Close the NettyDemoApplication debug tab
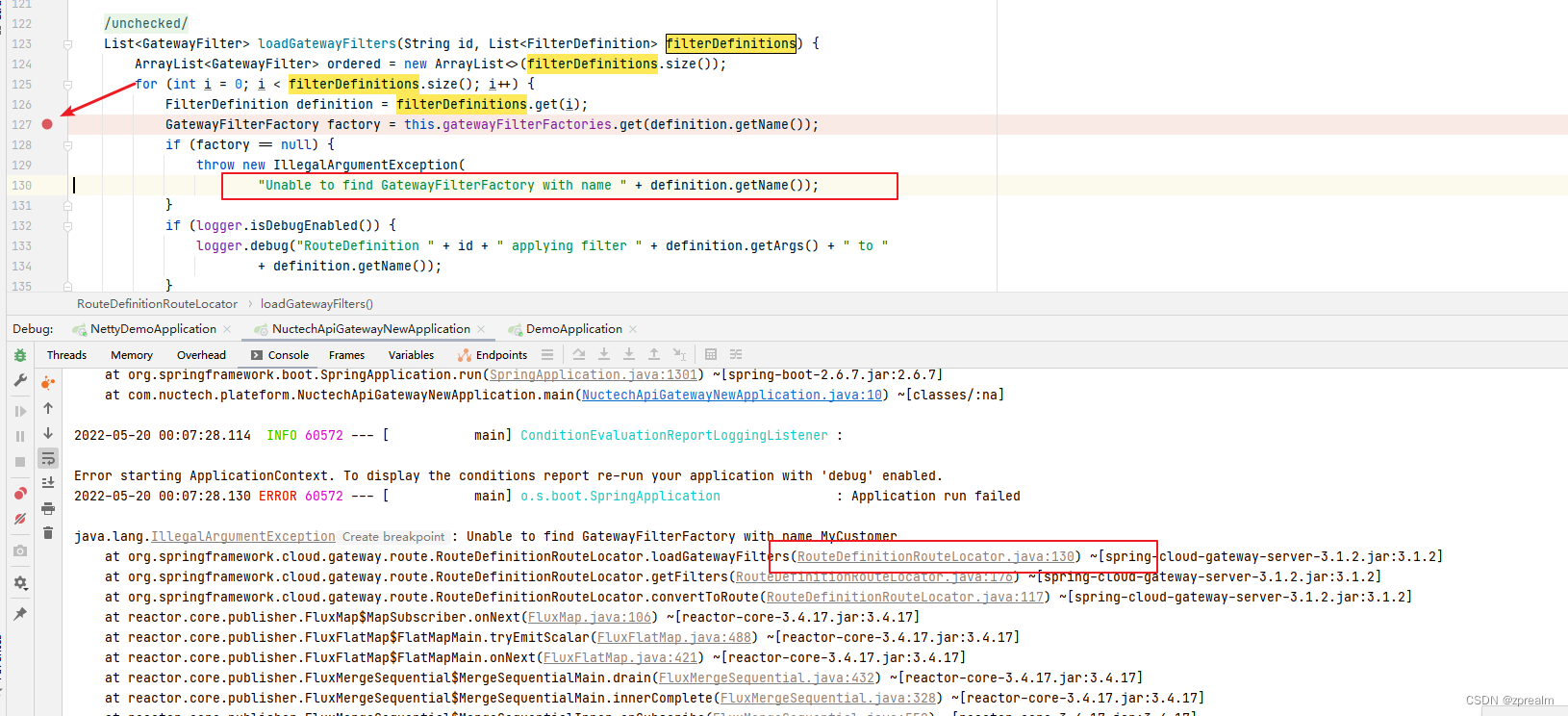 [x=227, y=329]
